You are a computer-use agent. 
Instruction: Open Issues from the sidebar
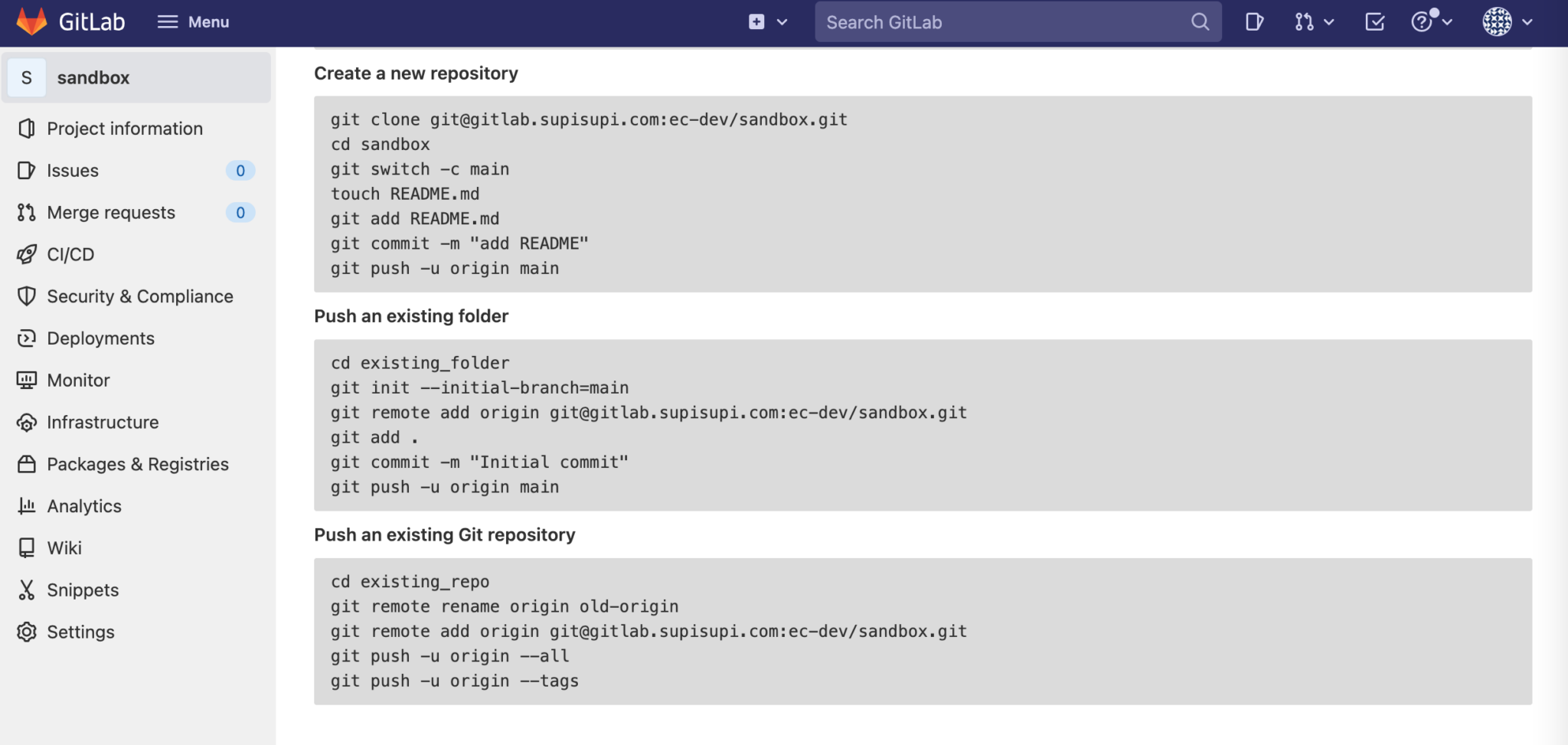pyautogui.click(x=73, y=170)
